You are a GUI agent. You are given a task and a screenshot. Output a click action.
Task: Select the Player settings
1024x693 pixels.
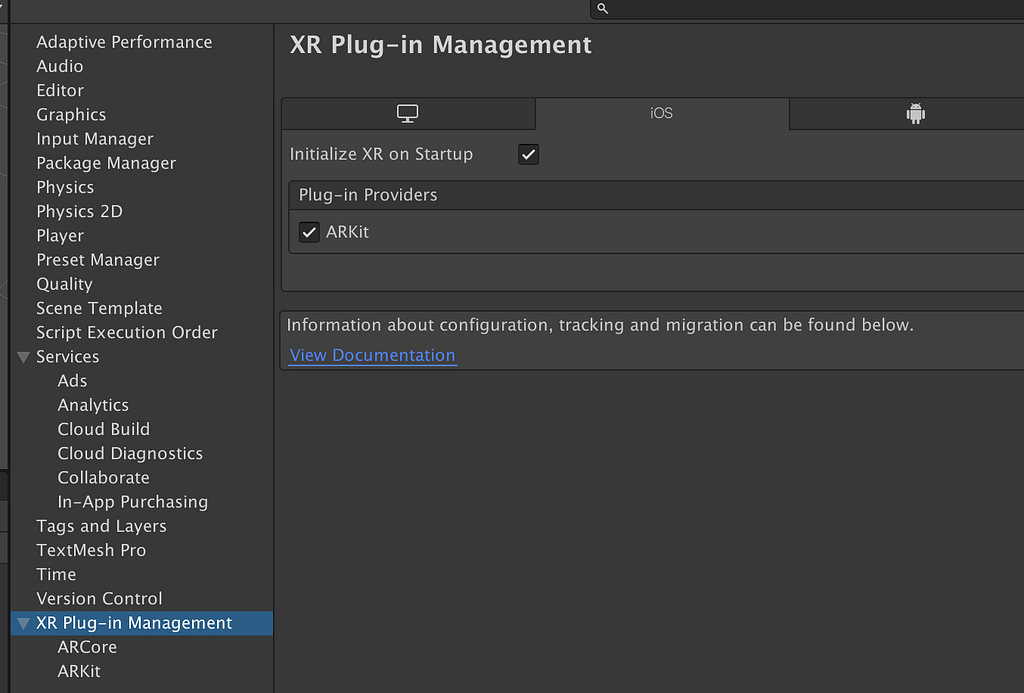pyautogui.click(x=60, y=235)
